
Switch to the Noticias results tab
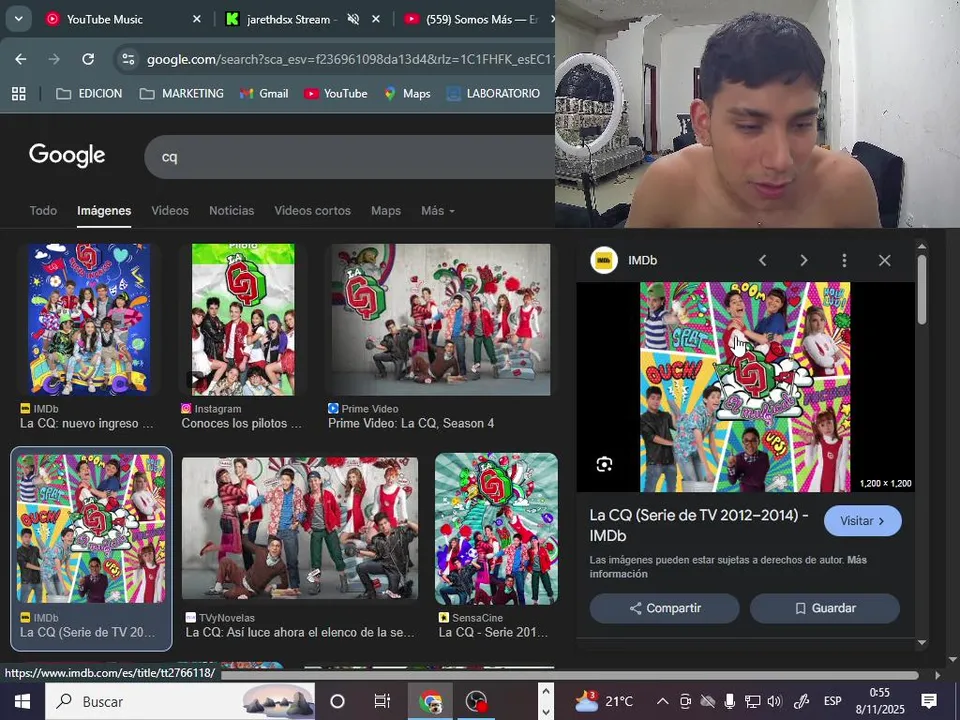(231, 211)
